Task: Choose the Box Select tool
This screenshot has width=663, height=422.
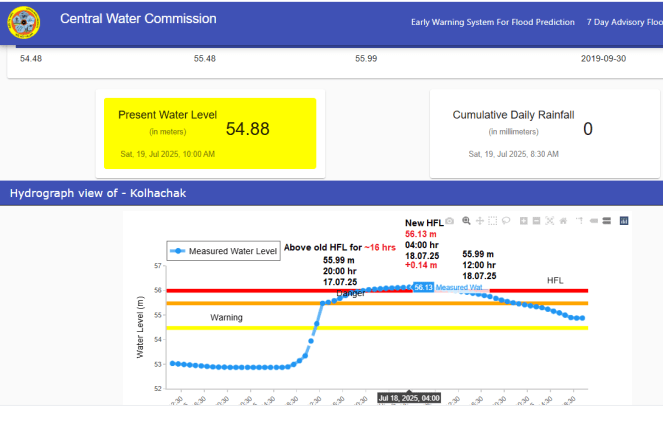Action: click(493, 220)
